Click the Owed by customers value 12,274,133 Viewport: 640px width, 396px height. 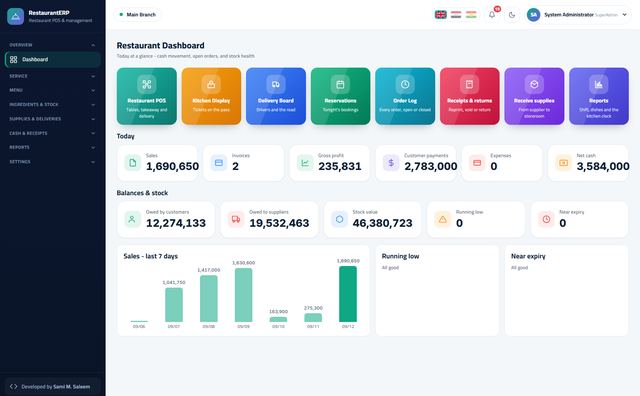click(176, 223)
